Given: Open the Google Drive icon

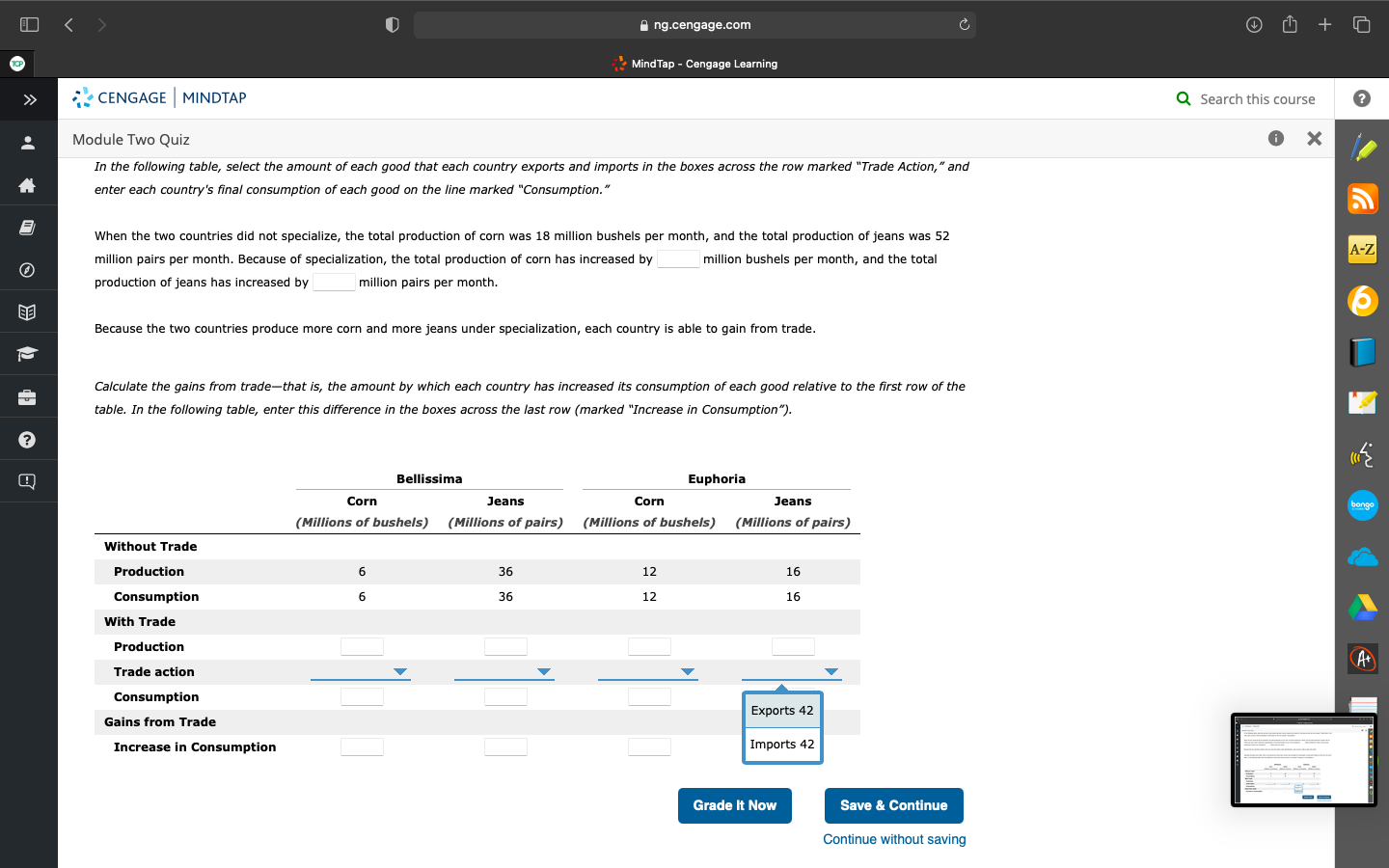Looking at the screenshot, I should click(1363, 608).
